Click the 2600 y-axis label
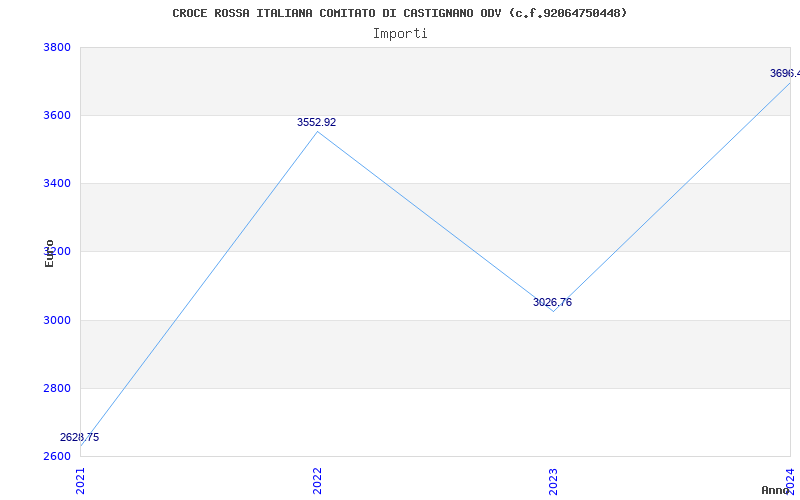The image size is (800, 500). point(57,456)
